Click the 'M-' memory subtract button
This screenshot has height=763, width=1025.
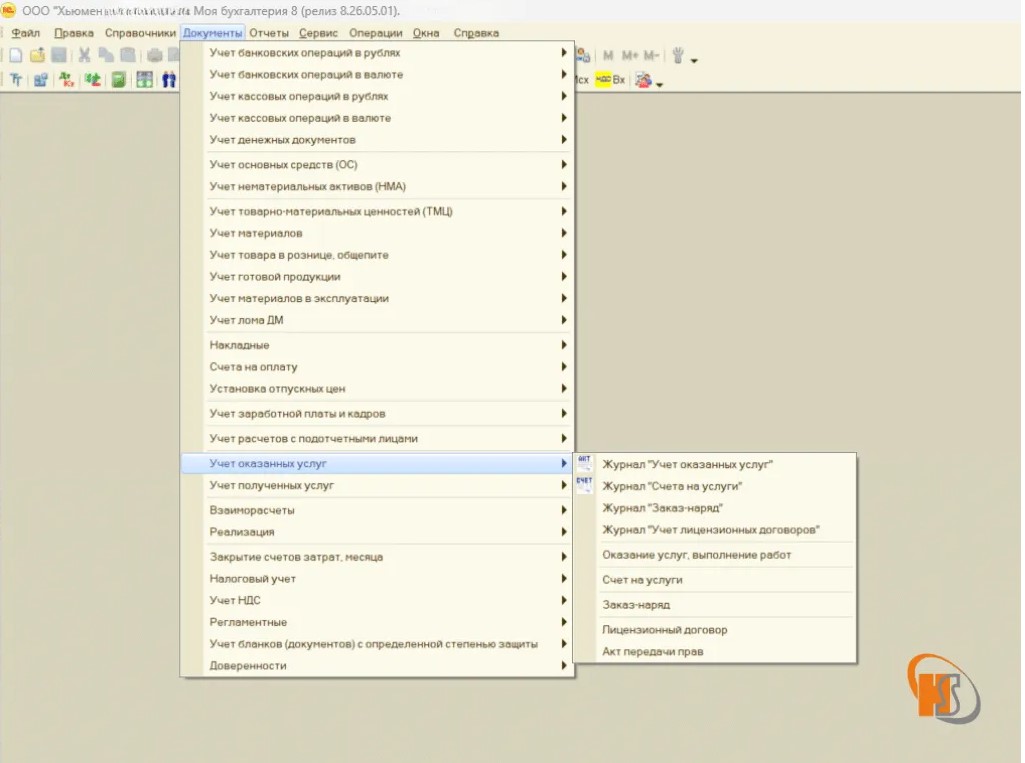click(x=652, y=56)
